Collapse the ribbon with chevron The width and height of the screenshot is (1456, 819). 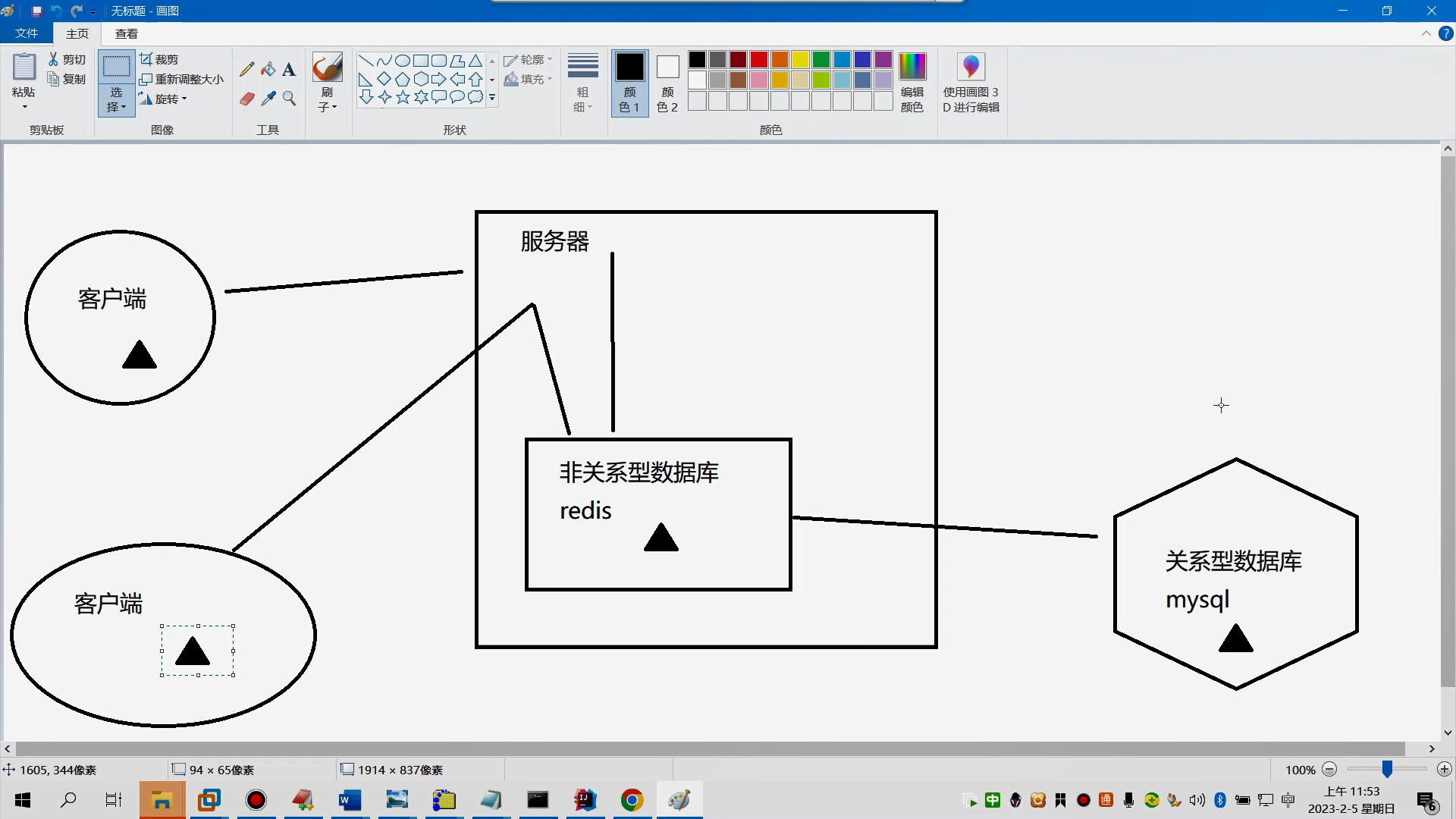(x=1426, y=33)
